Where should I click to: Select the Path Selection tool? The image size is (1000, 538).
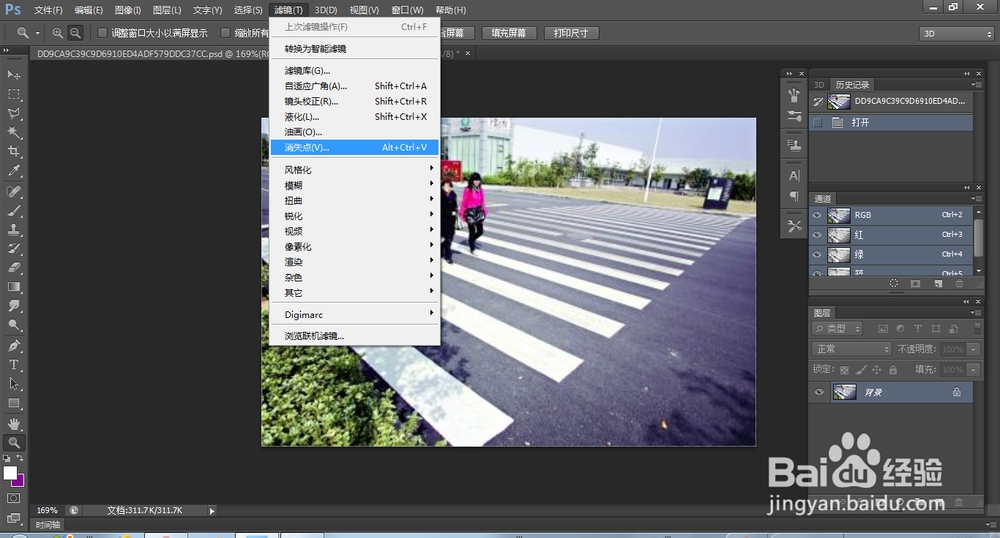[13, 384]
